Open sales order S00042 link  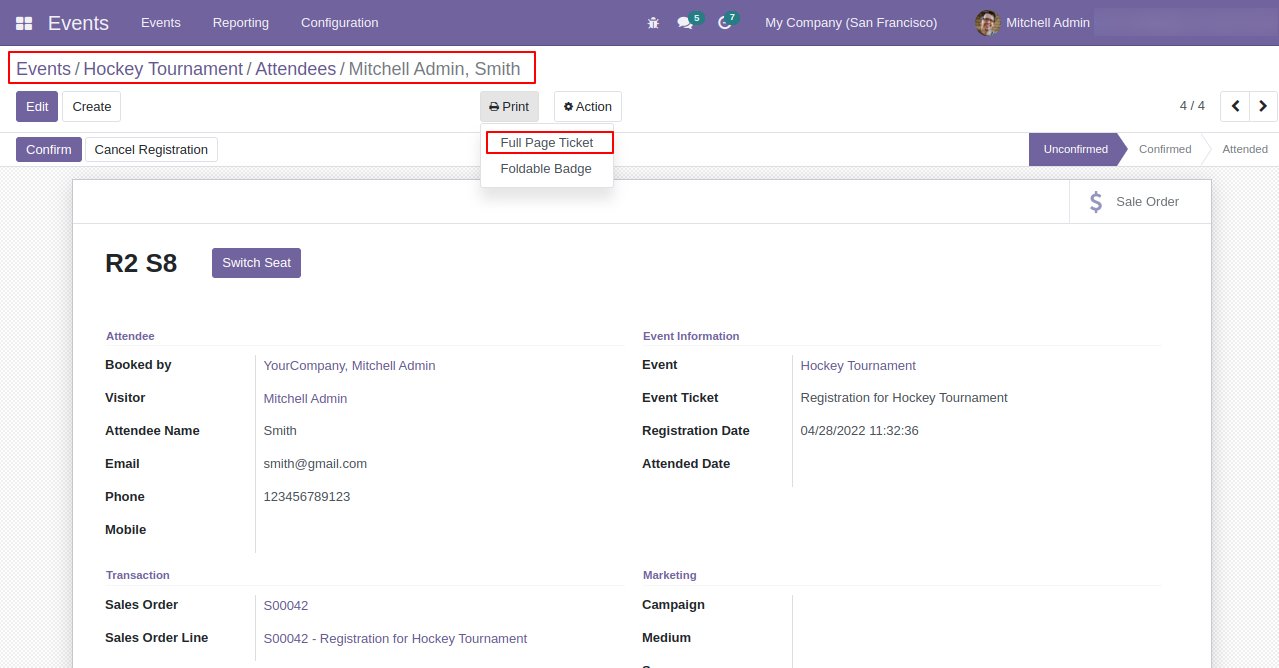pos(286,606)
